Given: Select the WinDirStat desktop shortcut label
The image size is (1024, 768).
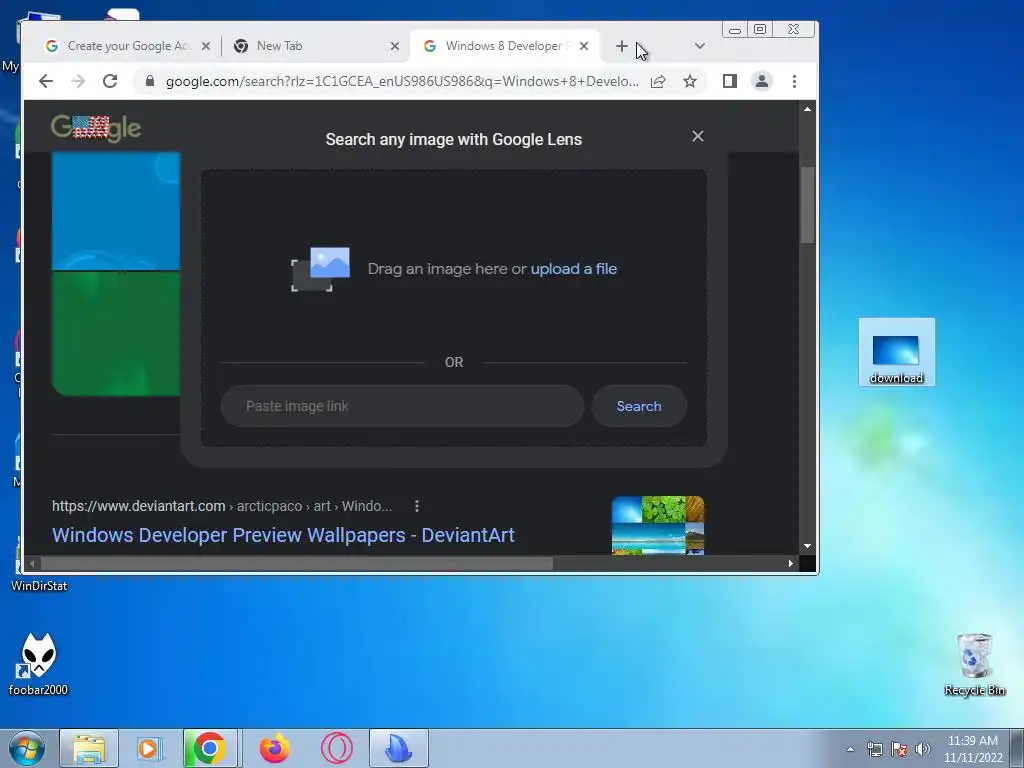Looking at the screenshot, I should [x=39, y=586].
